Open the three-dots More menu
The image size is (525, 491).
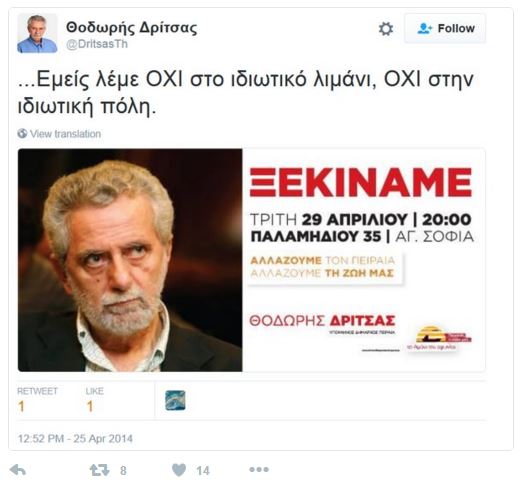point(259,470)
